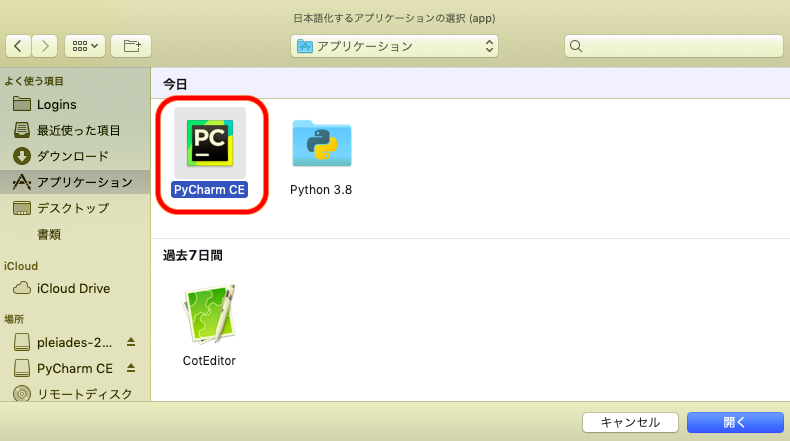Select アプリケーション in the sidebar
Viewport: 790px width, 441px height.
tap(75, 182)
